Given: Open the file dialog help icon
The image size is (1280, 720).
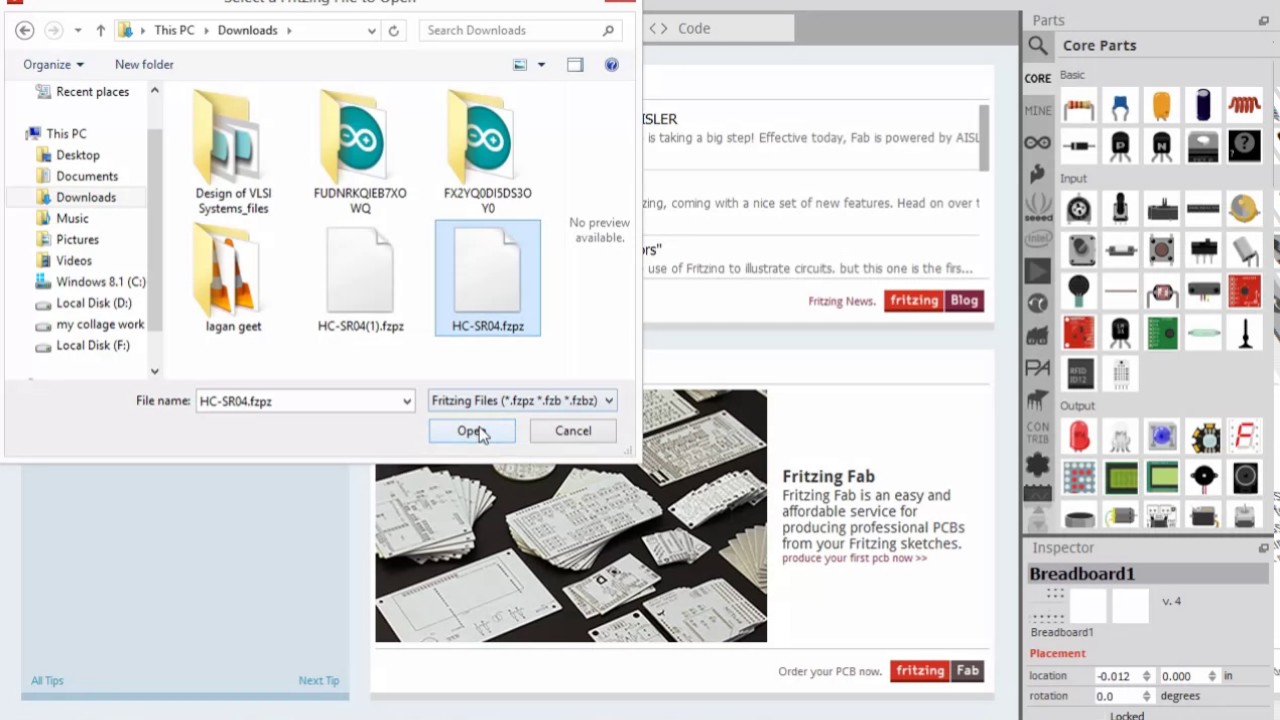Looking at the screenshot, I should click(x=611, y=65).
